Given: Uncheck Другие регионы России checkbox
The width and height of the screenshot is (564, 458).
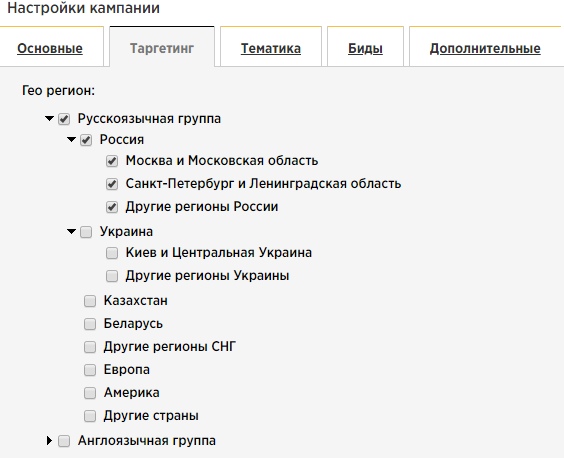Looking at the screenshot, I should [112, 207].
